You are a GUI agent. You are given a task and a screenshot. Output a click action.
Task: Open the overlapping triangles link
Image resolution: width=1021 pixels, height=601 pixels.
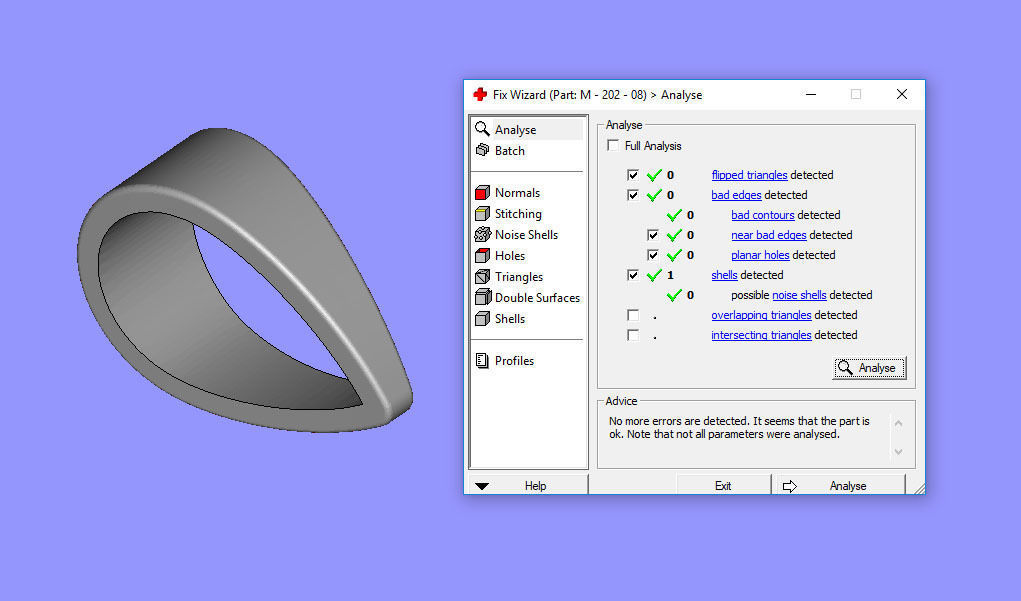click(761, 315)
